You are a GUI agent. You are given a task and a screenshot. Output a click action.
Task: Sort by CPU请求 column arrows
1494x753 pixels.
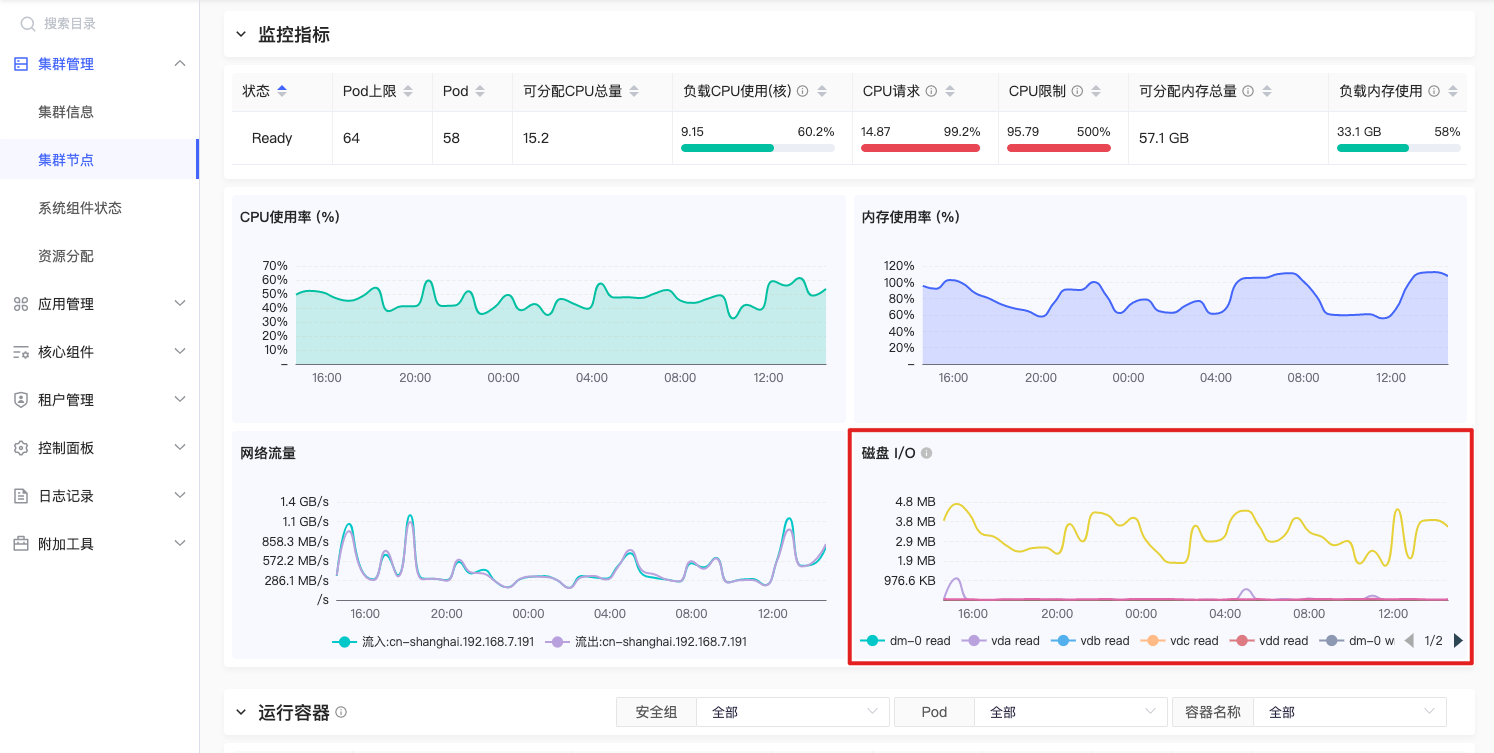950,91
